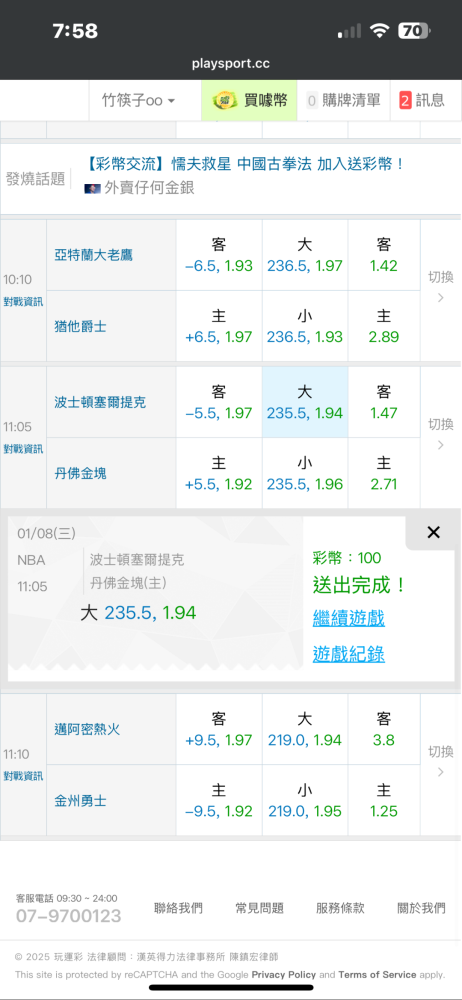Viewport: 462px width, 1000px height.
Task: Tap 切換 arrow for the 11:05 game
Action: coord(440,433)
